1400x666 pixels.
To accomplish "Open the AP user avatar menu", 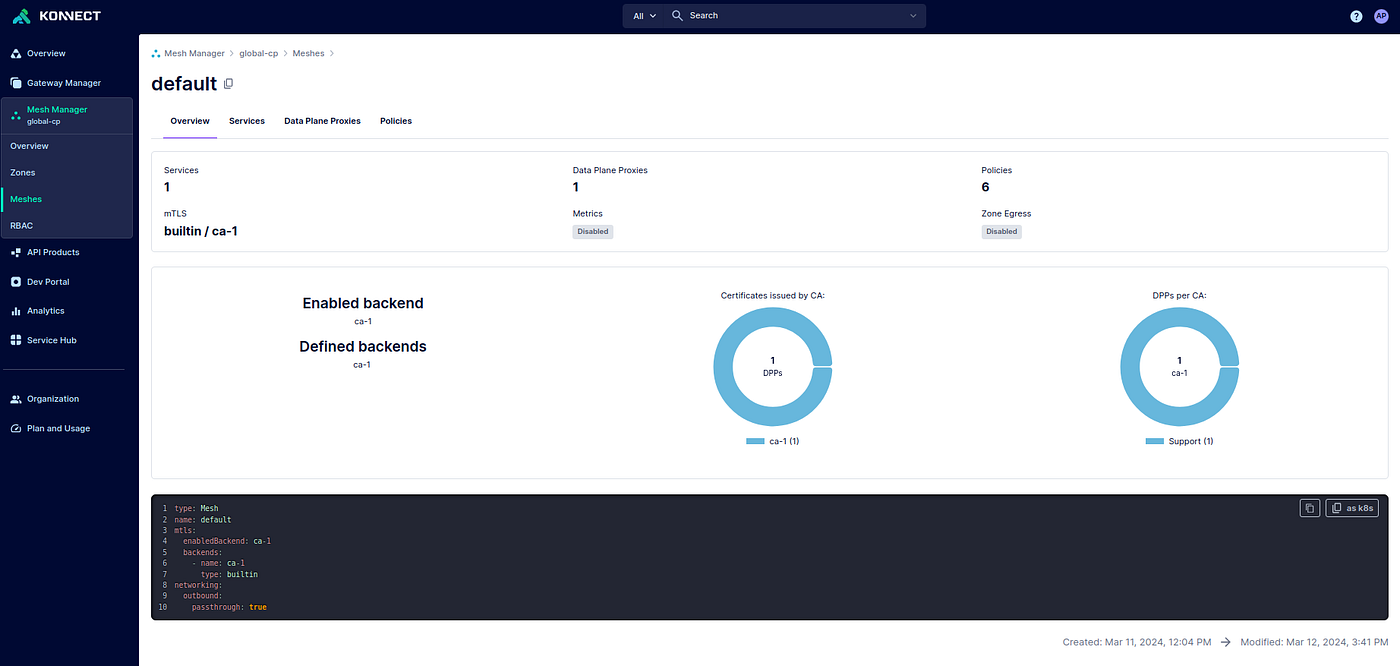I will coord(1381,16).
